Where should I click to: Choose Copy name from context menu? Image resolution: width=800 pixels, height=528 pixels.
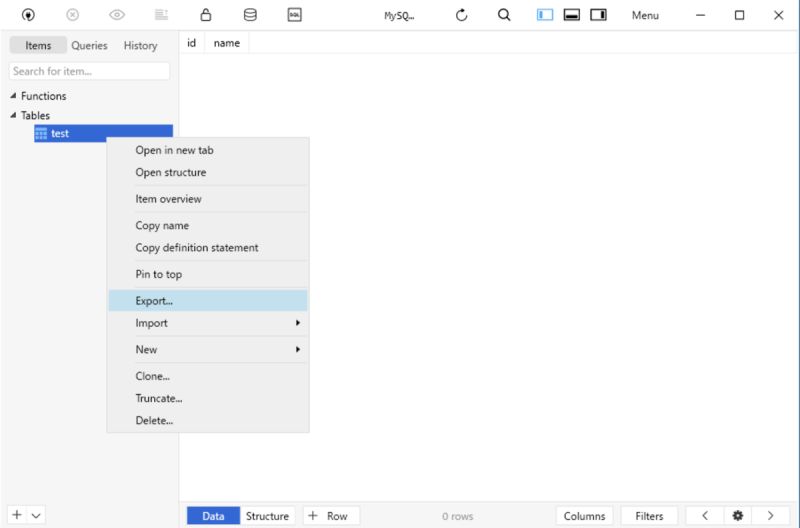click(x=208, y=225)
